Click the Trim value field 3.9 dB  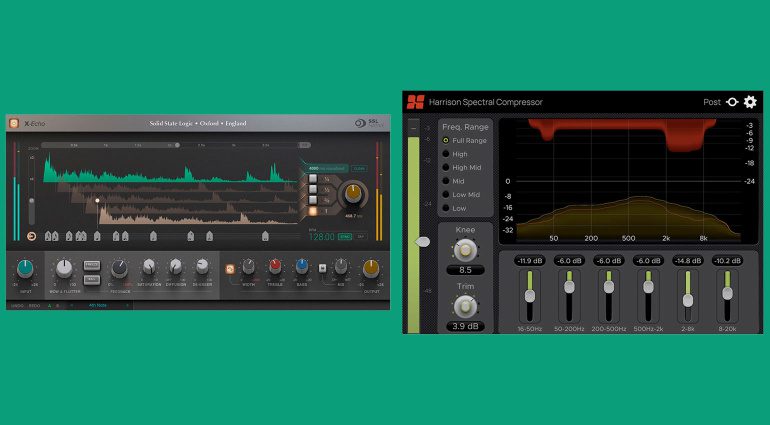pos(465,326)
